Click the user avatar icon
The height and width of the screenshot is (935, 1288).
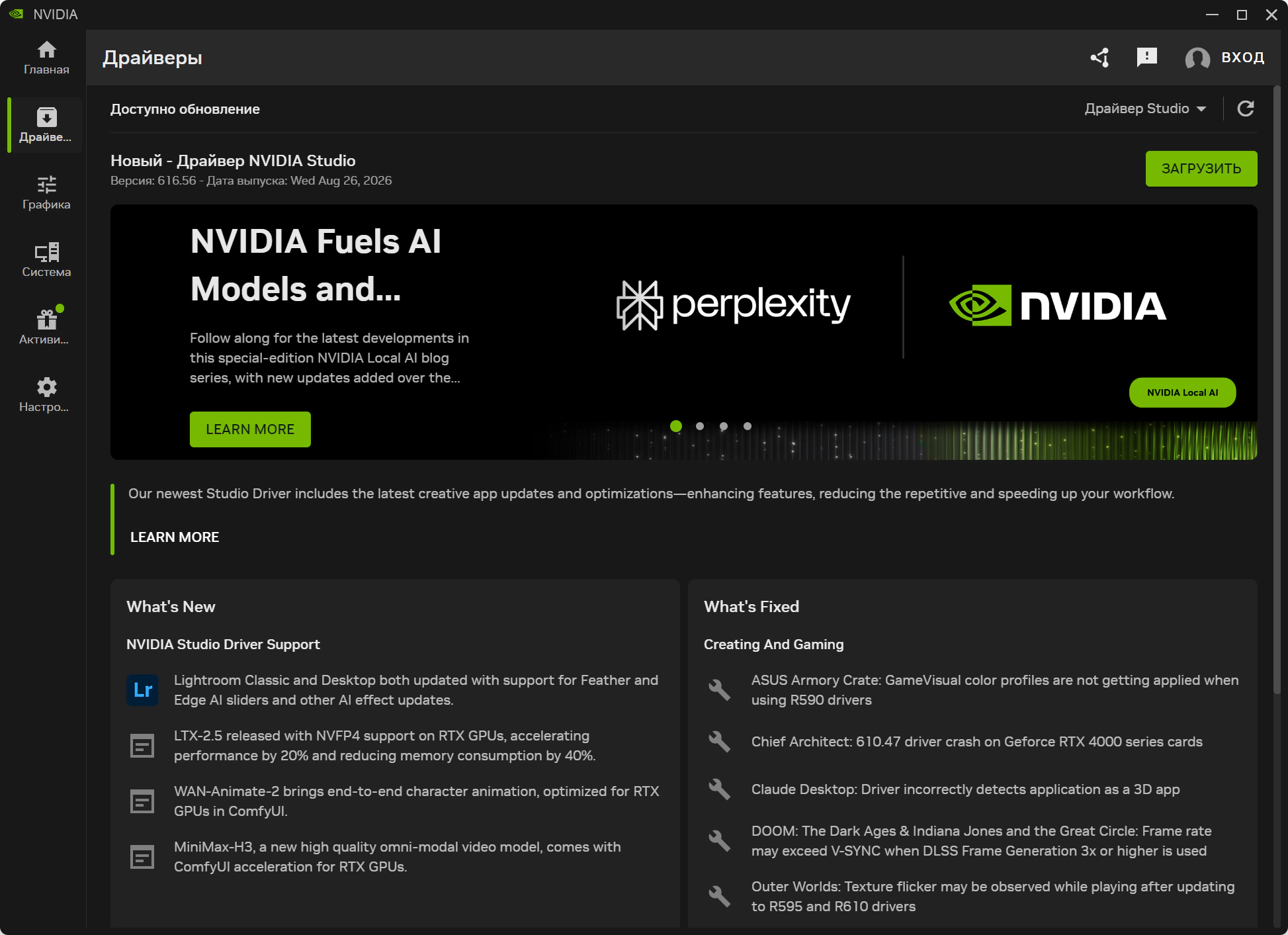[1197, 58]
